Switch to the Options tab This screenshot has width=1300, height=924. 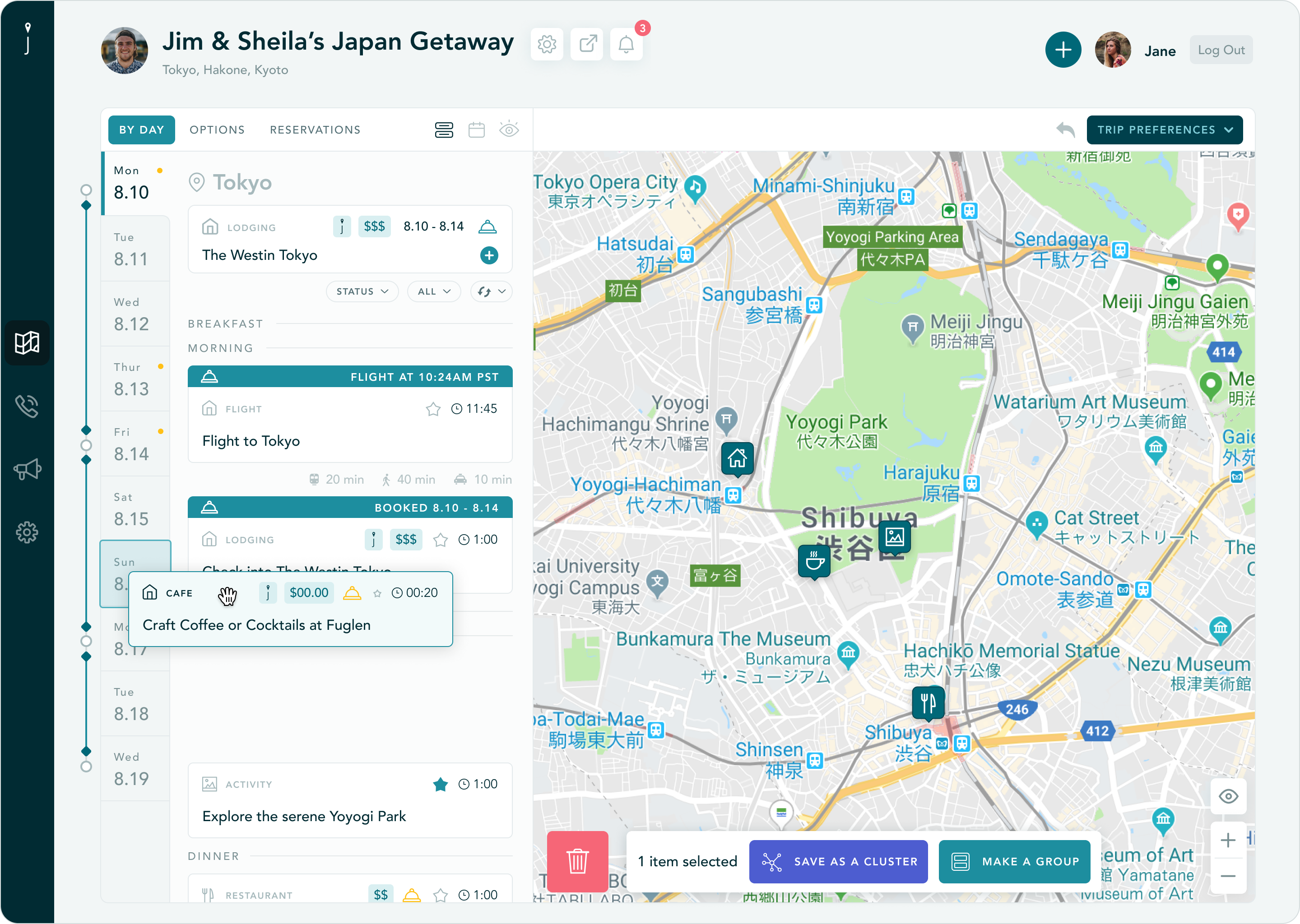tap(217, 130)
